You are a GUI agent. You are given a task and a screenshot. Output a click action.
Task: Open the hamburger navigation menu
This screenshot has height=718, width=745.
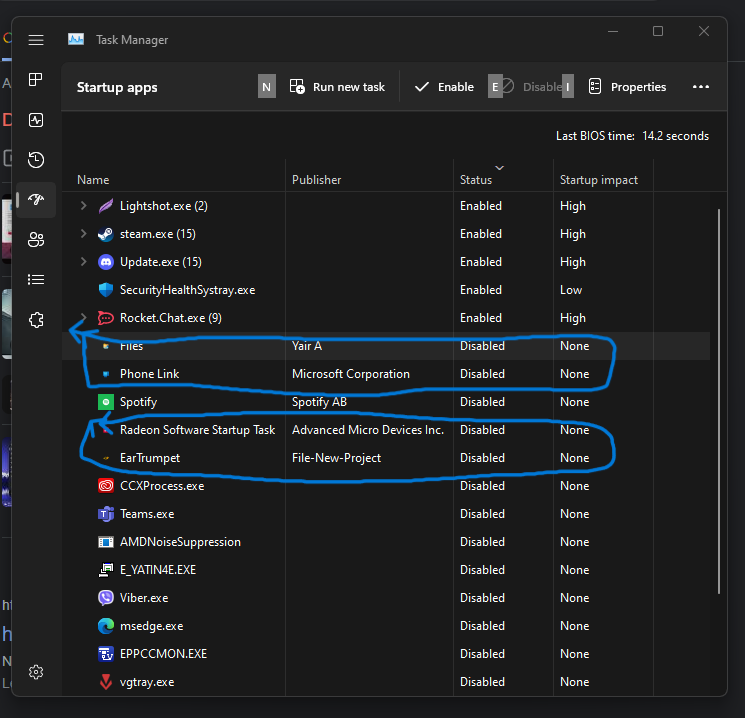point(36,40)
